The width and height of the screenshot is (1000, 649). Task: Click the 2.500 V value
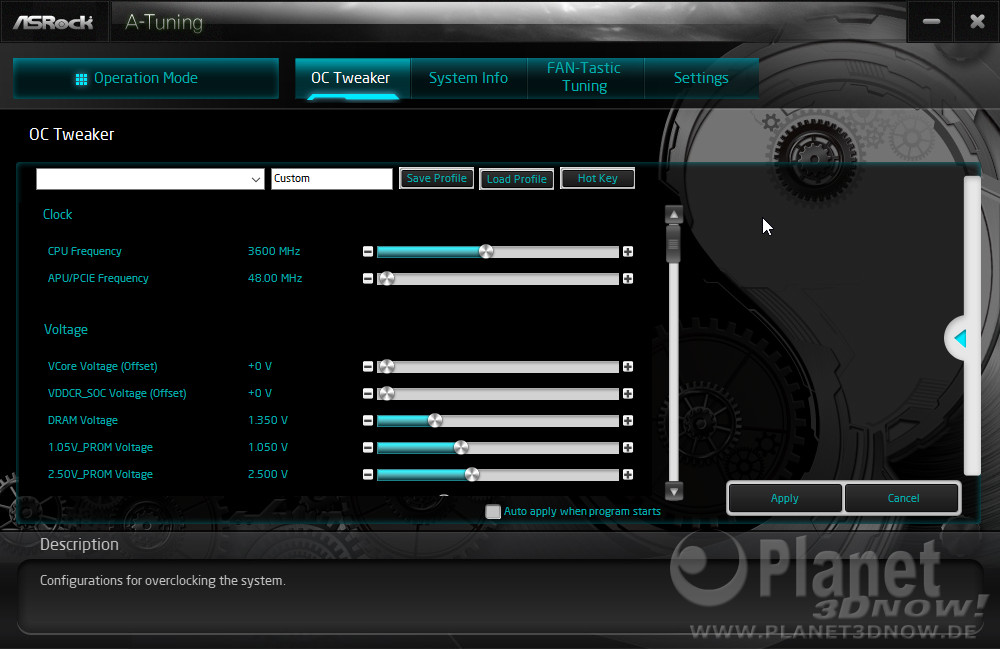point(268,474)
